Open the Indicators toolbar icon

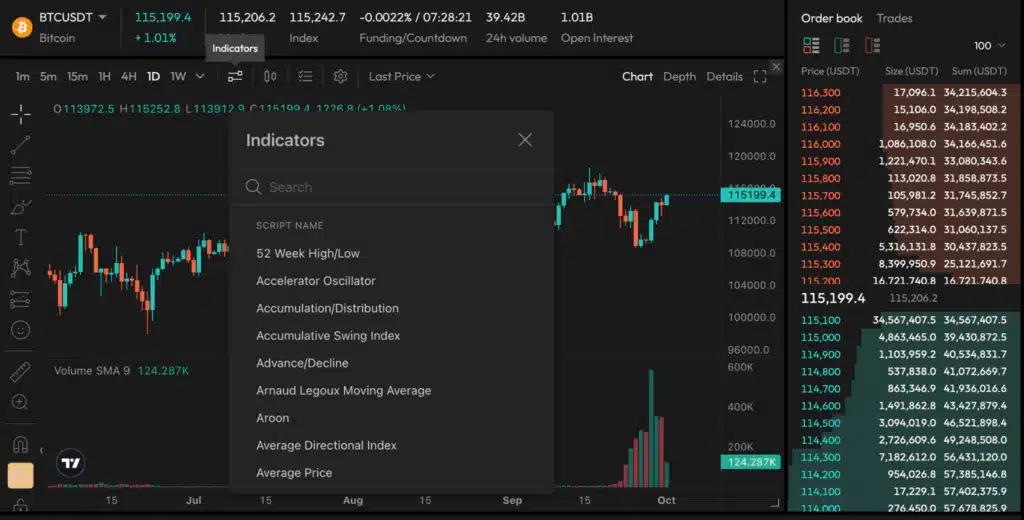[x=235, y=76]
